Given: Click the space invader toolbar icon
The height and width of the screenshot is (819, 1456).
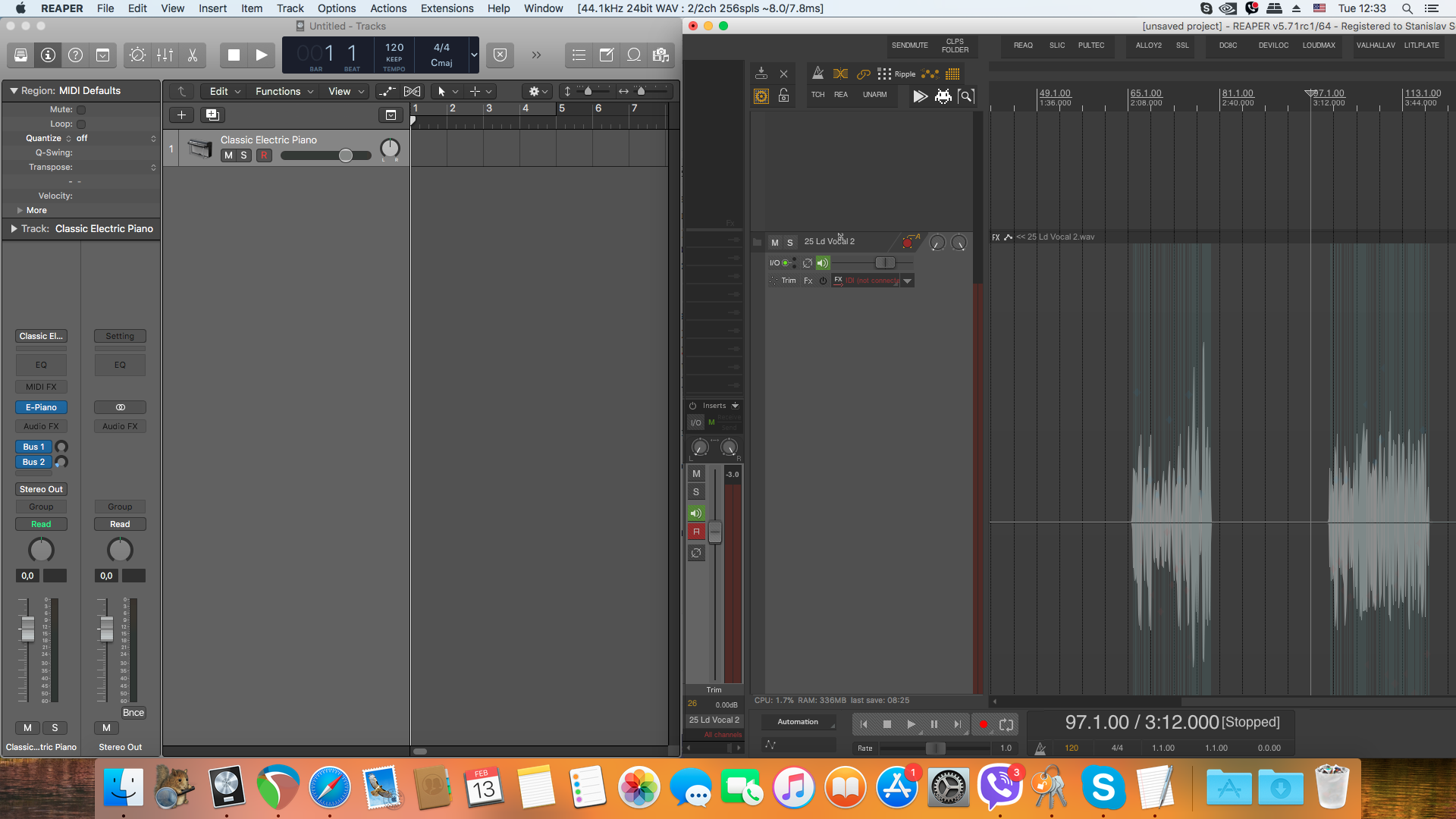Looking at the screenshot, I should (943, 96).
